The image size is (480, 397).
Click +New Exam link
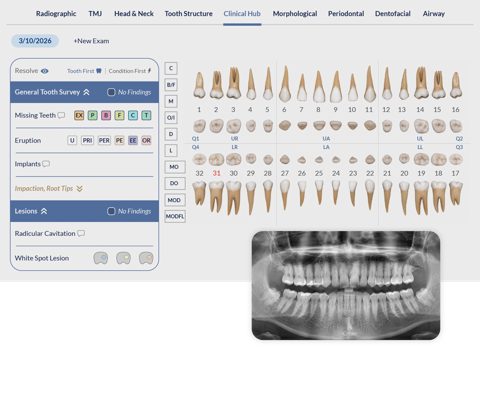pyautogui.click(x=91, y=41)
